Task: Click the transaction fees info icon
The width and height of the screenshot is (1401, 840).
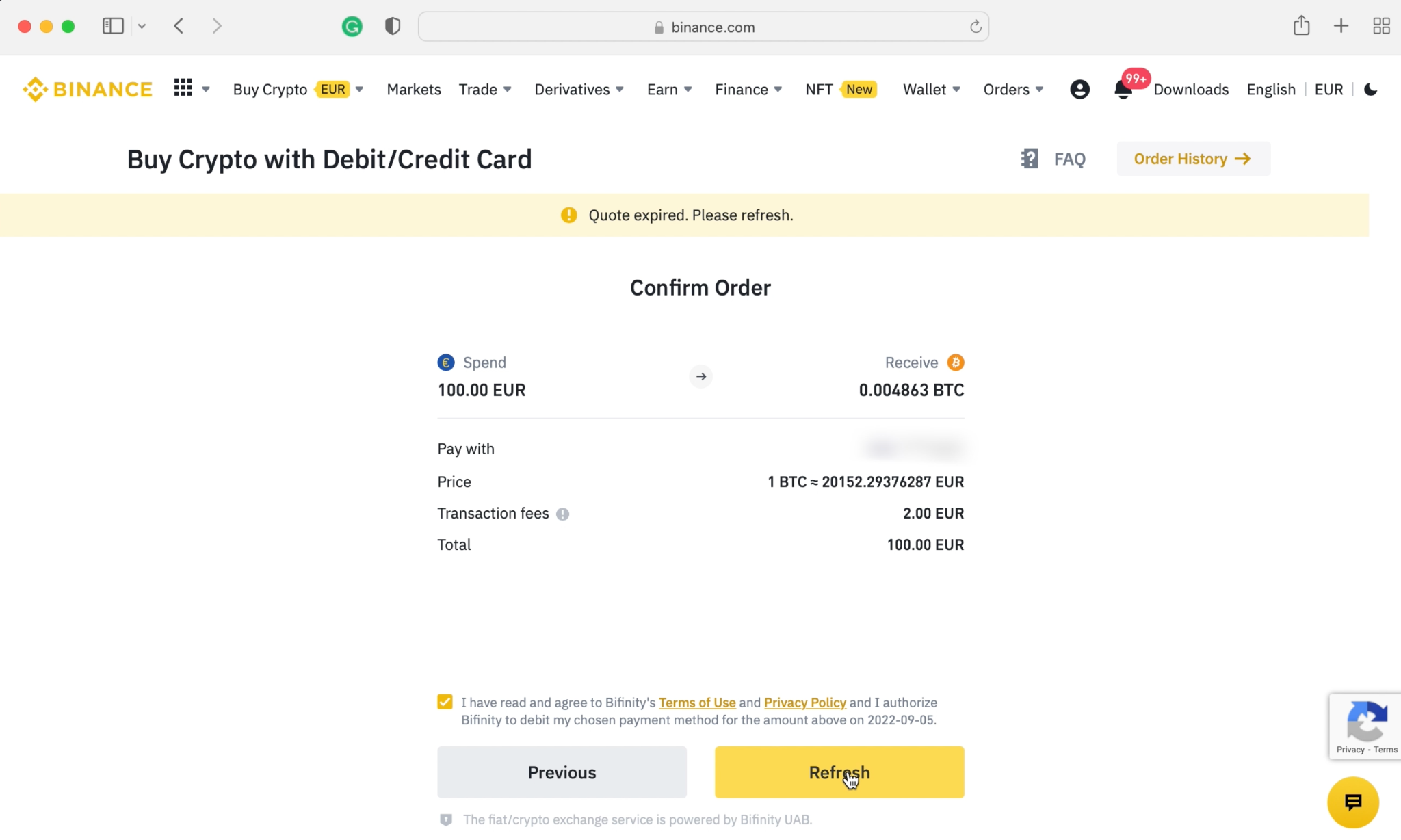Action: click(562, 514)
